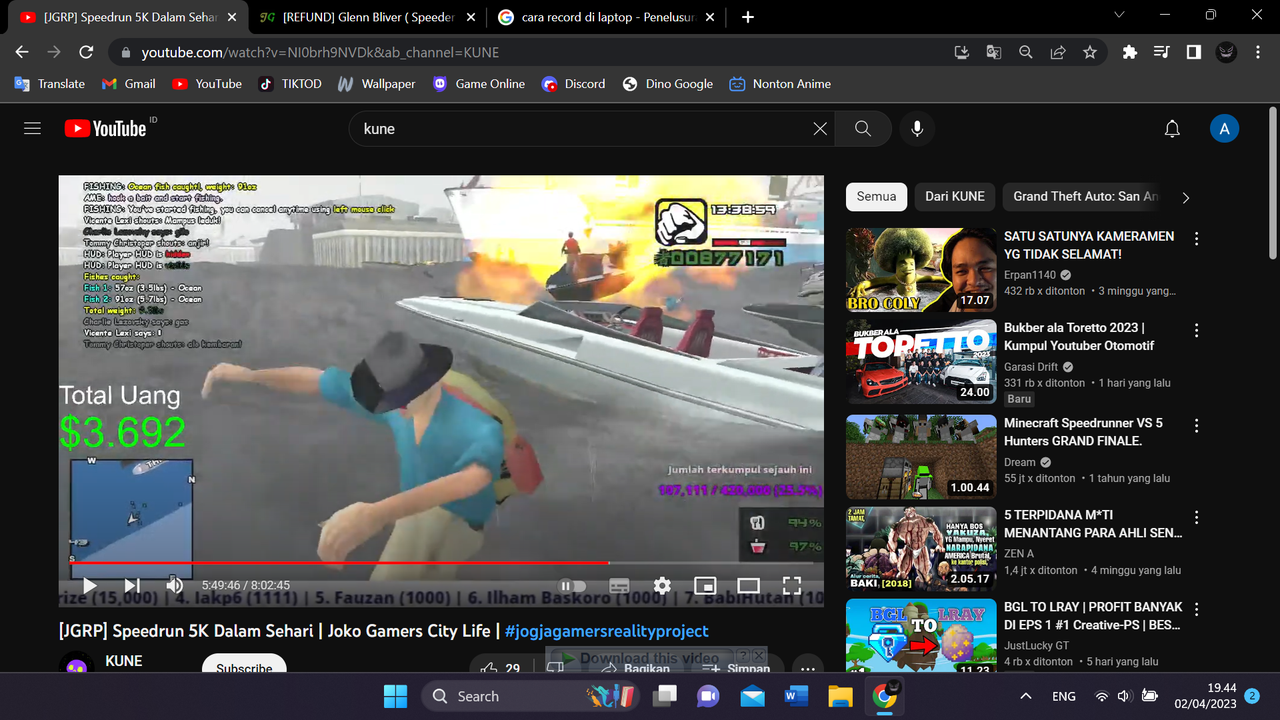Skip to the next video
The height and width of the screenshot is (720, 1280).
tap(132, 585)
